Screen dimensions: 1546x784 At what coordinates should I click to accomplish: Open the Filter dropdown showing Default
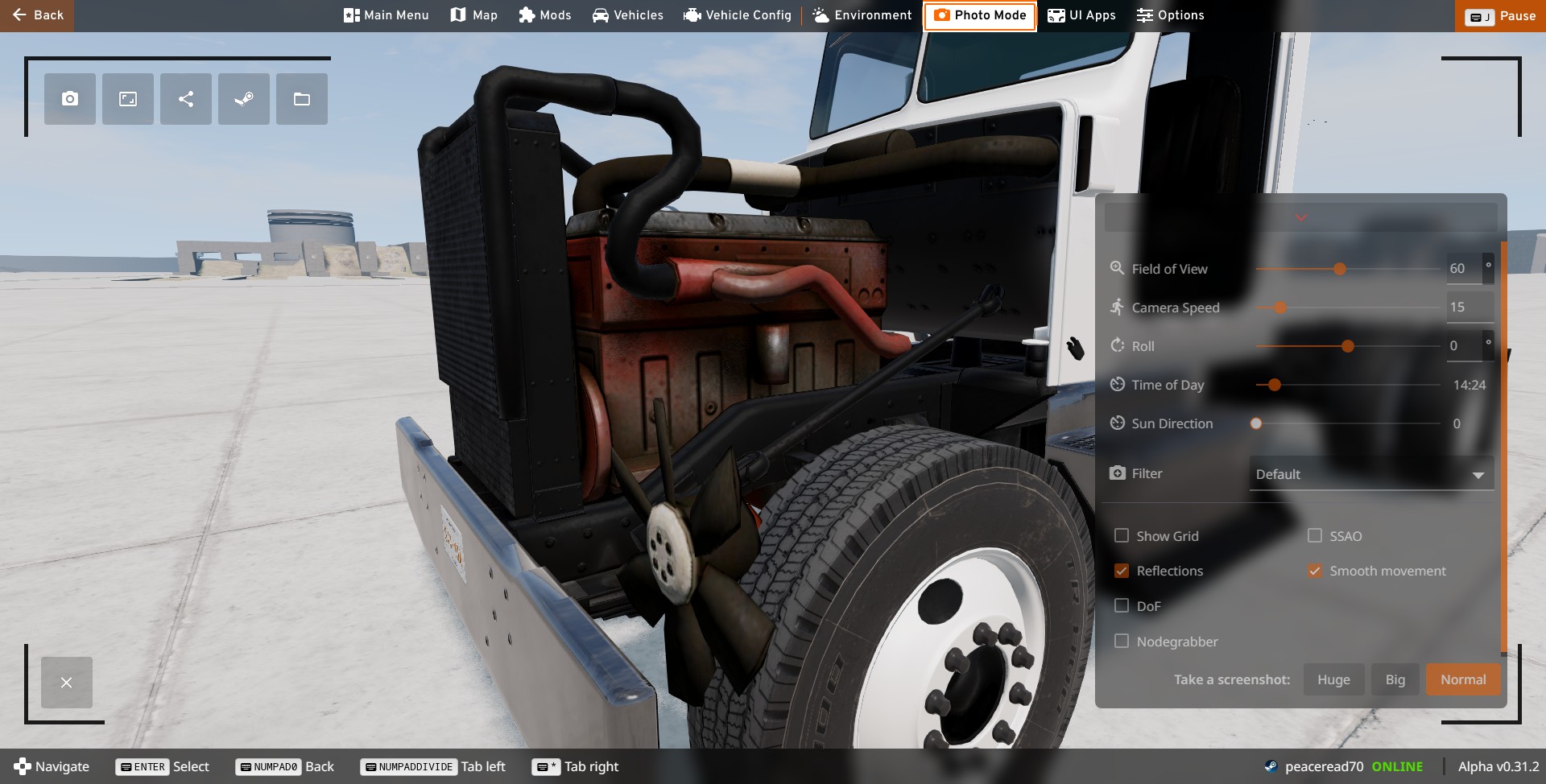(1371, 473)
